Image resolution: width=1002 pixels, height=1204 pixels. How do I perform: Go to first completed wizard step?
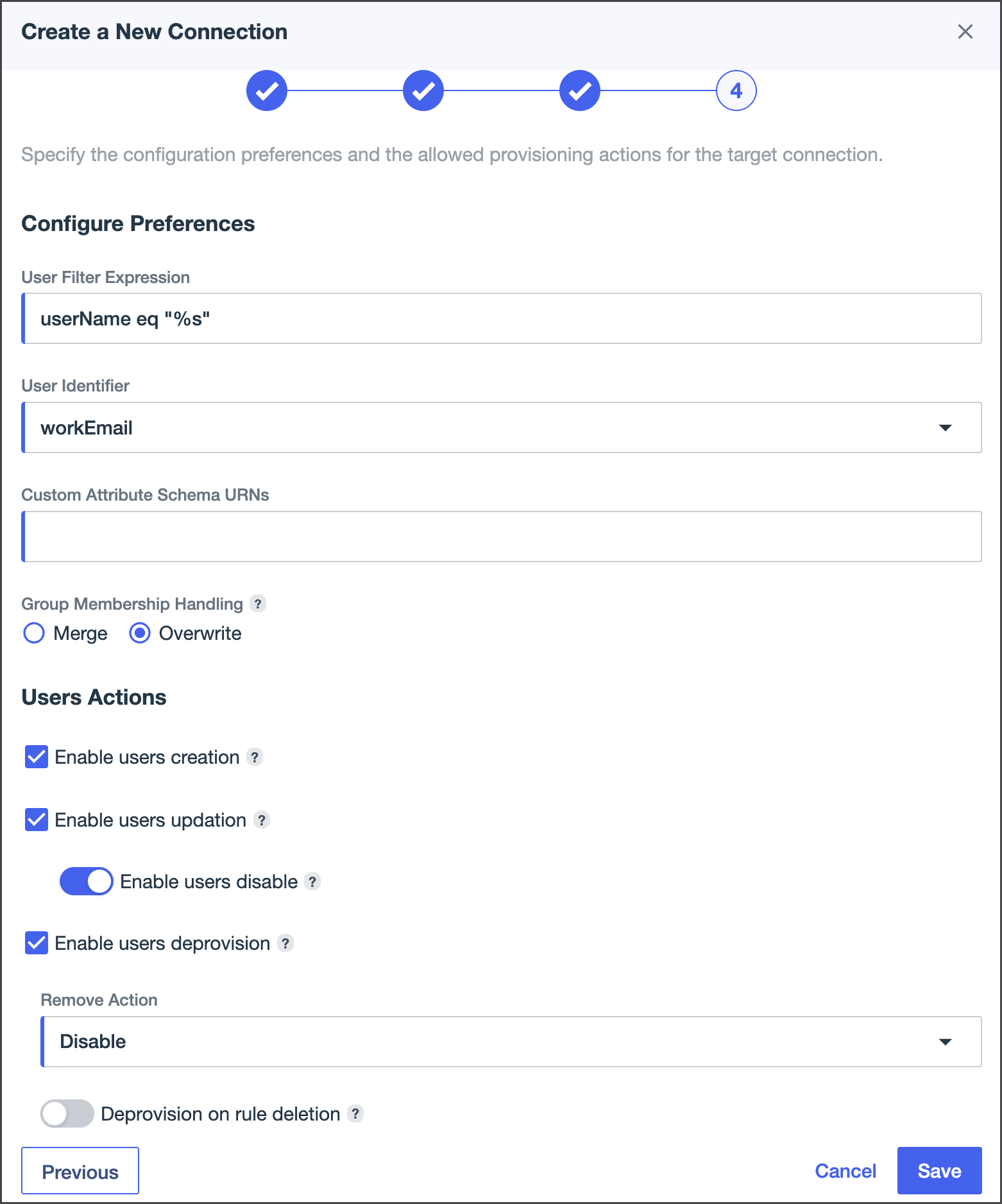[267, 90]
